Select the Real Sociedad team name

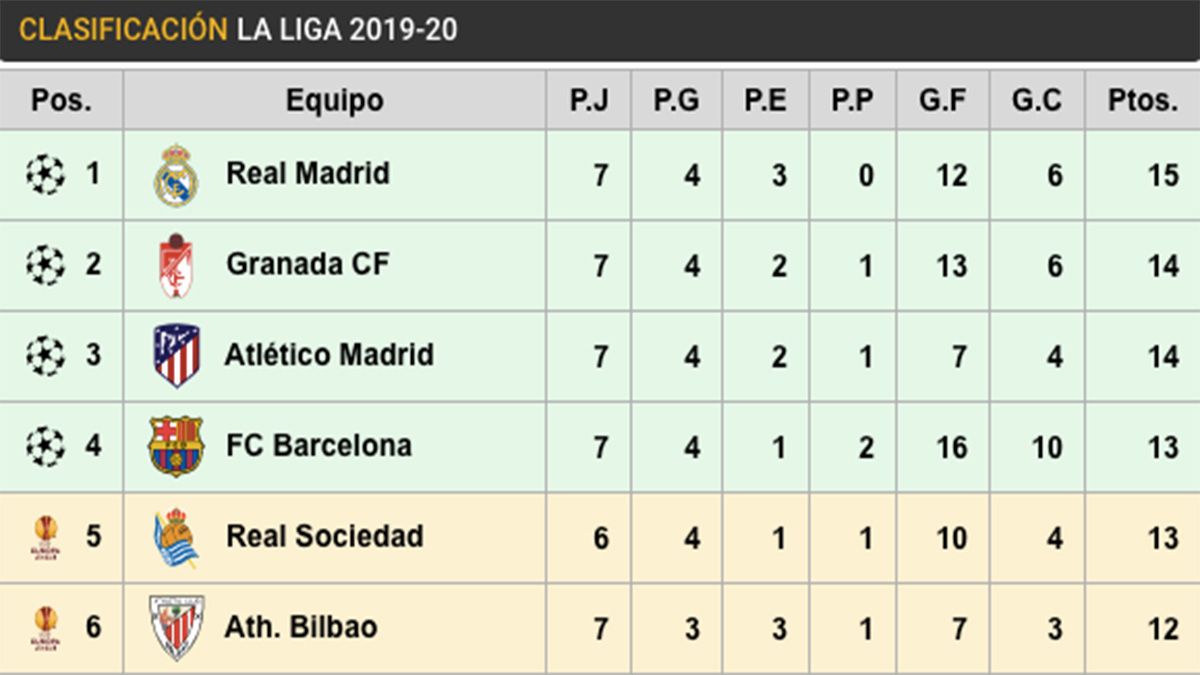point(325,537)
